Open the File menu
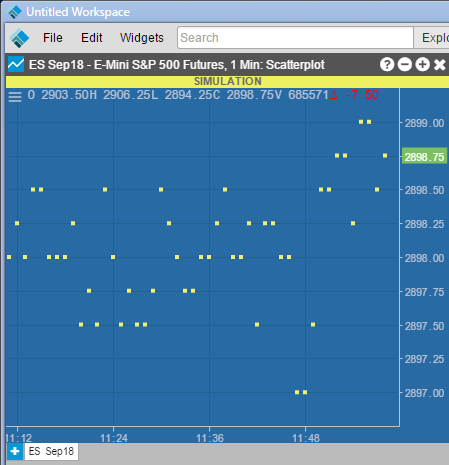This screenshot has width=449, height=465. click(53, 38)
